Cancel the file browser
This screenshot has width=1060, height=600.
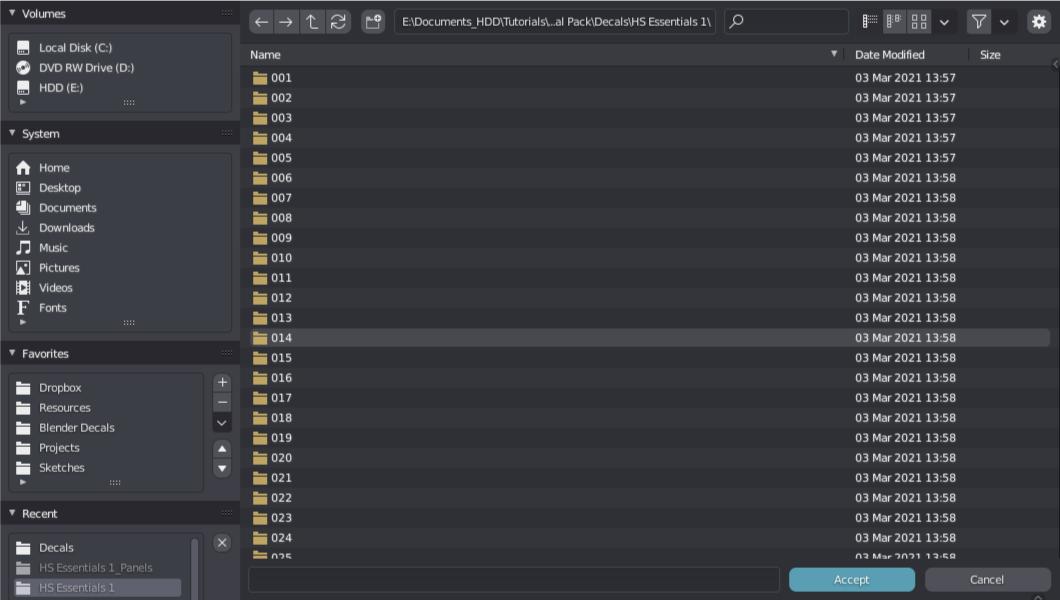coord(987,580)
